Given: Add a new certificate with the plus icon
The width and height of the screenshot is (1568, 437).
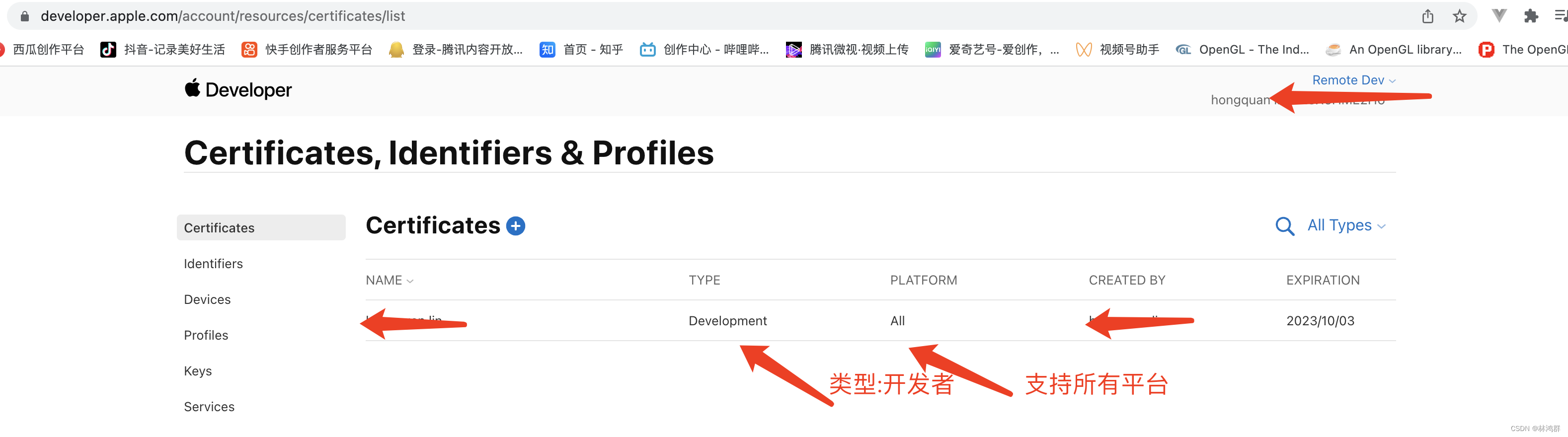Looking at the screenshot, I should click(x=516, y=226).
